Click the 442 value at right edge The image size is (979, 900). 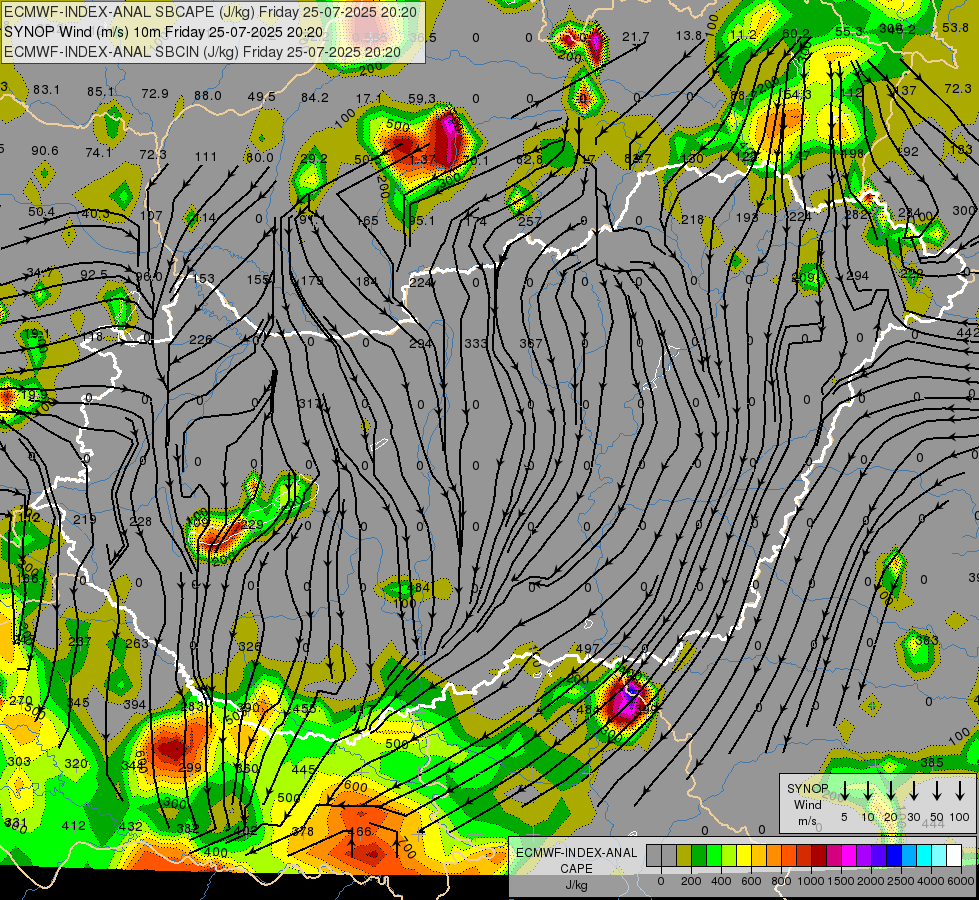tap(967, 334)
